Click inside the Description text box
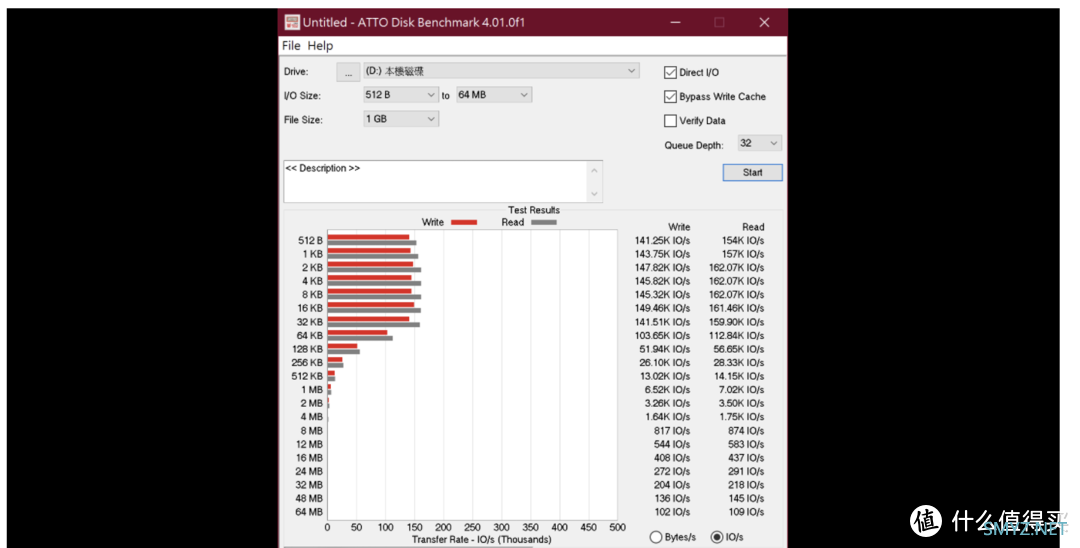The image size is (1080, 548). 435,182
